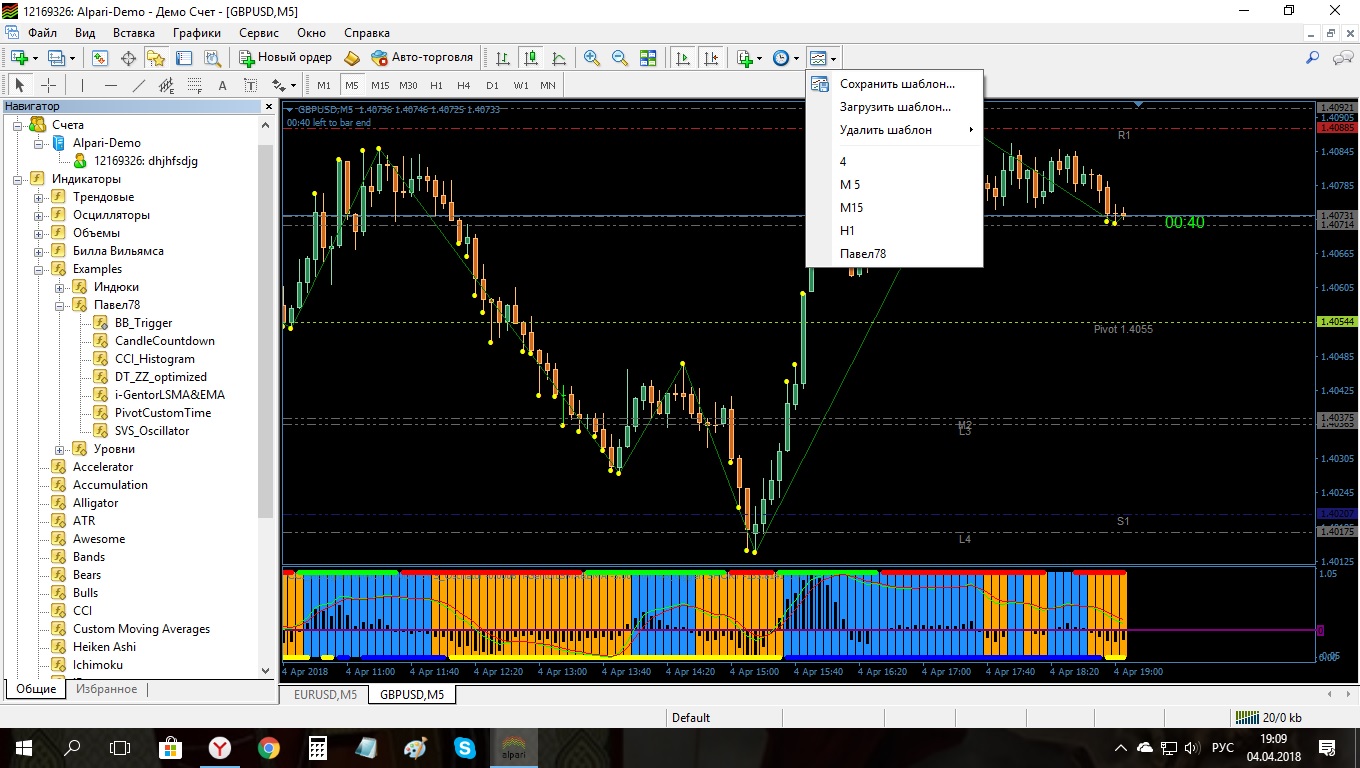Viewport: 1360px width, 768px height.
Task: Toggle the Navigator panel star-folder icon
Action: 156,58
